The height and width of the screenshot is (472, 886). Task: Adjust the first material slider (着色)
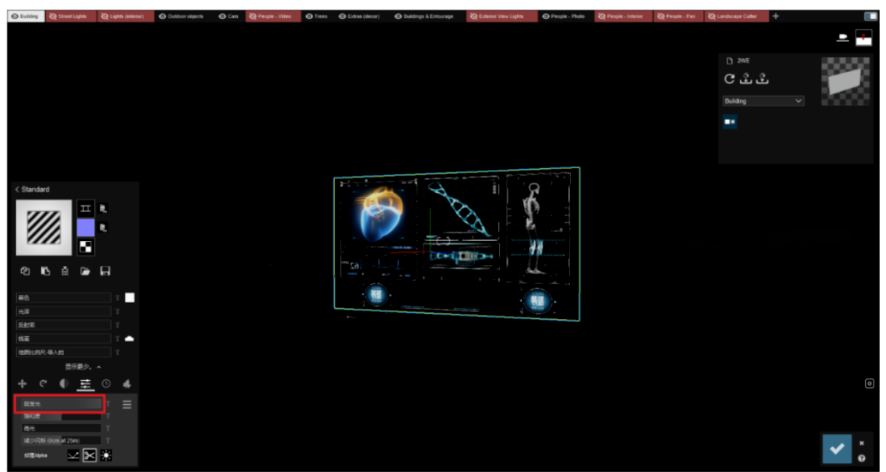pyautogui.click(x=64, y=297)
